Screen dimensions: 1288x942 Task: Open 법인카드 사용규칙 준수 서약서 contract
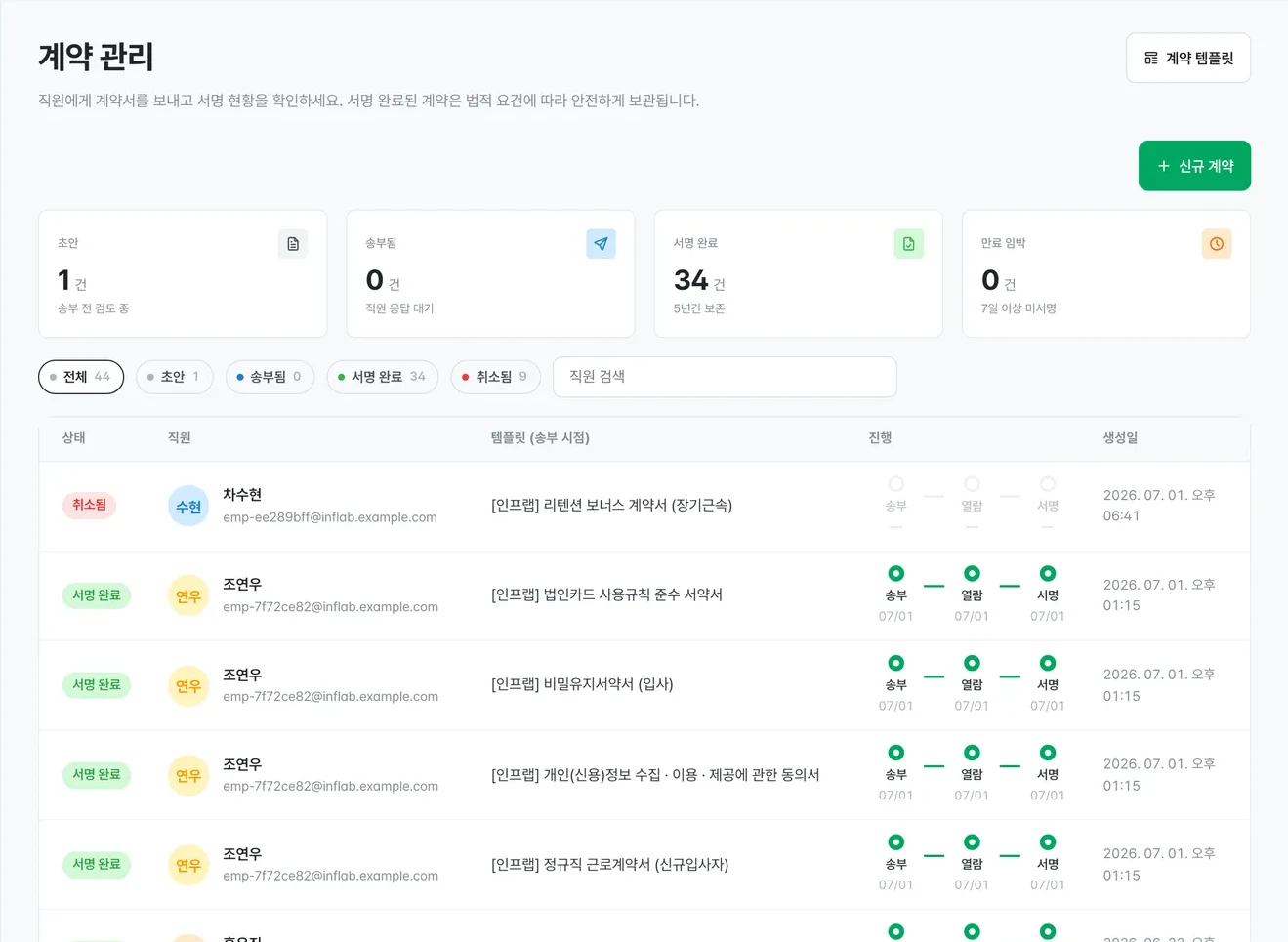coord(606,594)
